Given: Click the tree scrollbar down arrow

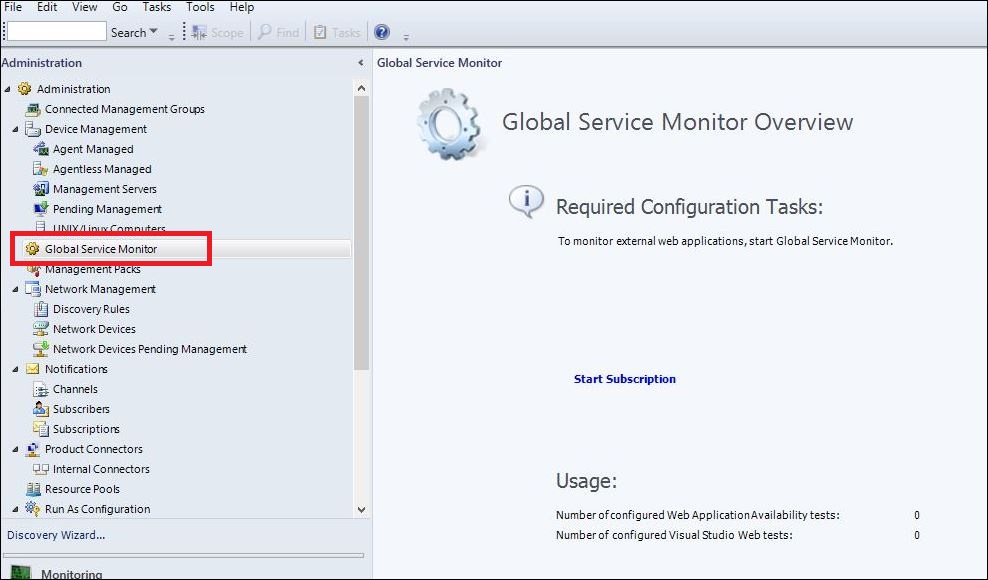Looking at the screenshot, I should pyautogui.click(x=361, y=509).
